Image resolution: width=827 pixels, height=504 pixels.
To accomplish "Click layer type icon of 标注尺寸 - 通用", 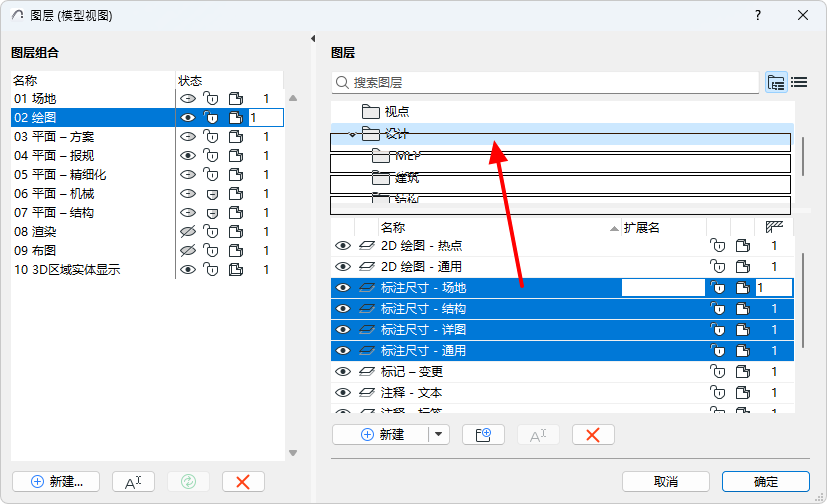I will pos(367,351).
